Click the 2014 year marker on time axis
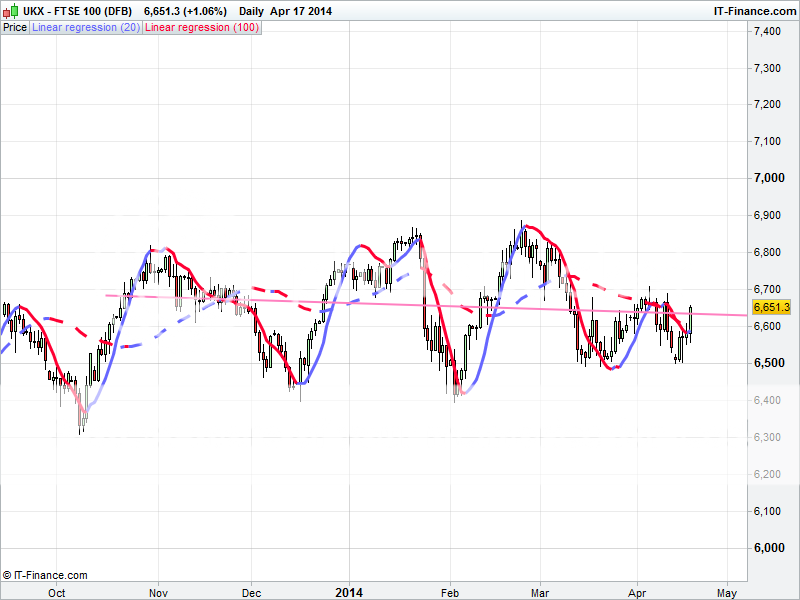800x600 pixels. [350, 592]
